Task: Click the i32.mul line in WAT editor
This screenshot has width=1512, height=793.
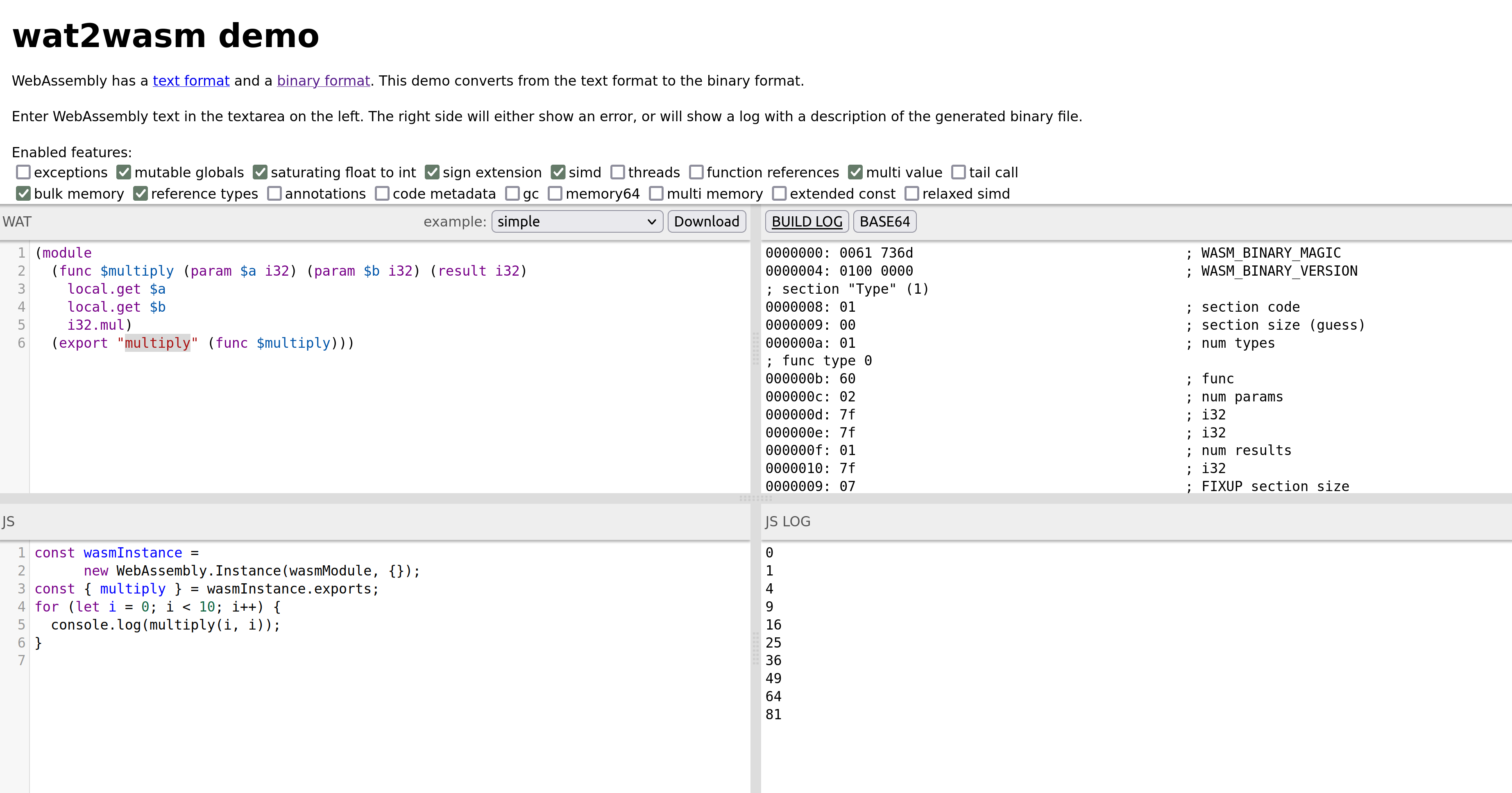Action: 100,324
